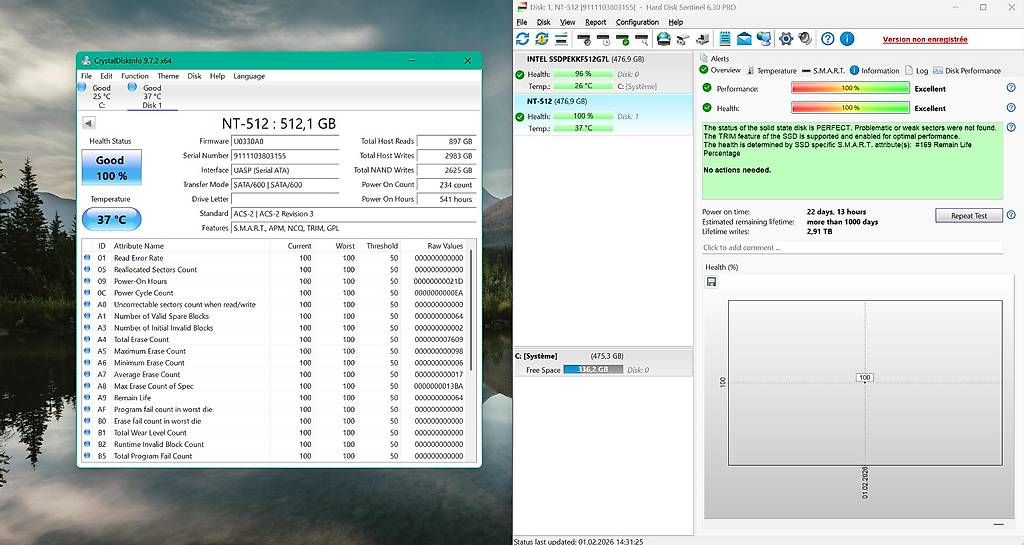Open Theme menu in CrystalDiskInfo
Viewport: 1024px width, 545px height.
168,76
